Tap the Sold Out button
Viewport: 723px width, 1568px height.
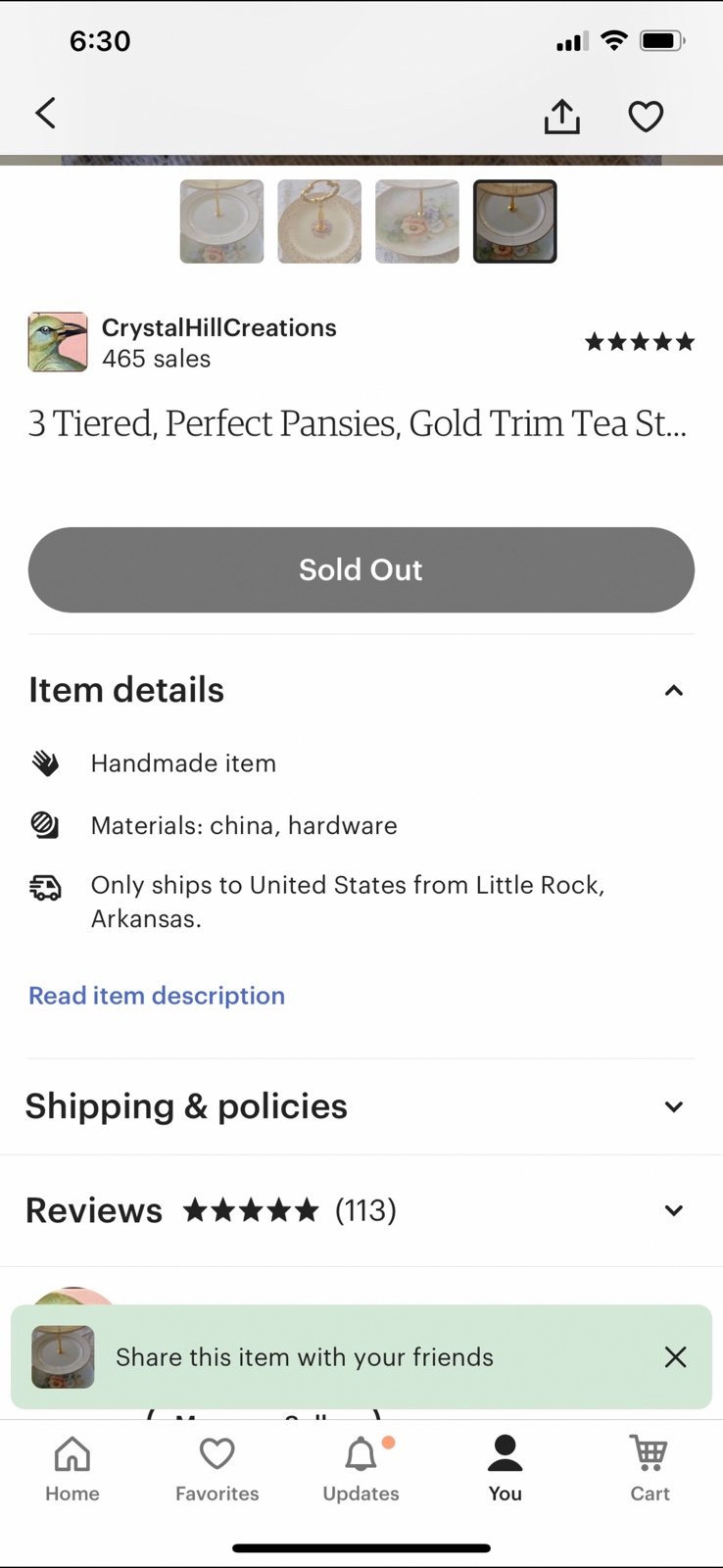click(361, 570)
